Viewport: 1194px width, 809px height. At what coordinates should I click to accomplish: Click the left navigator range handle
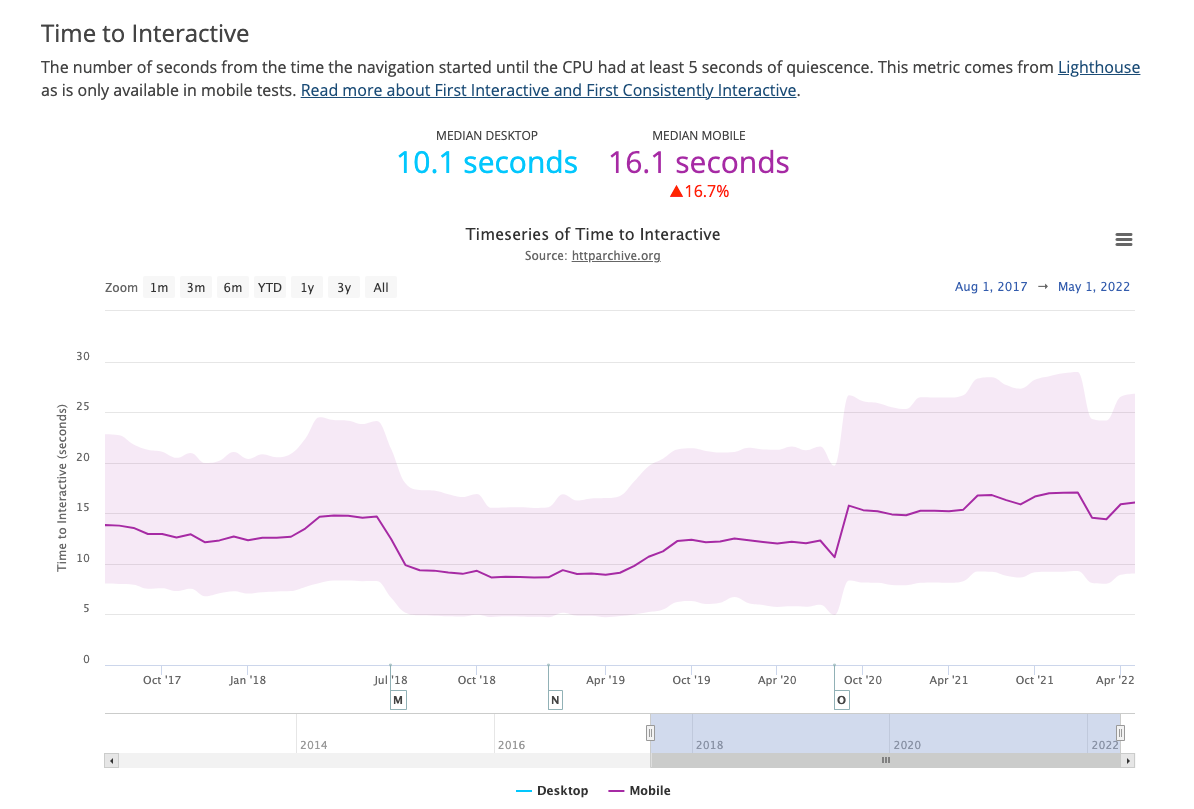pos(650,733)
